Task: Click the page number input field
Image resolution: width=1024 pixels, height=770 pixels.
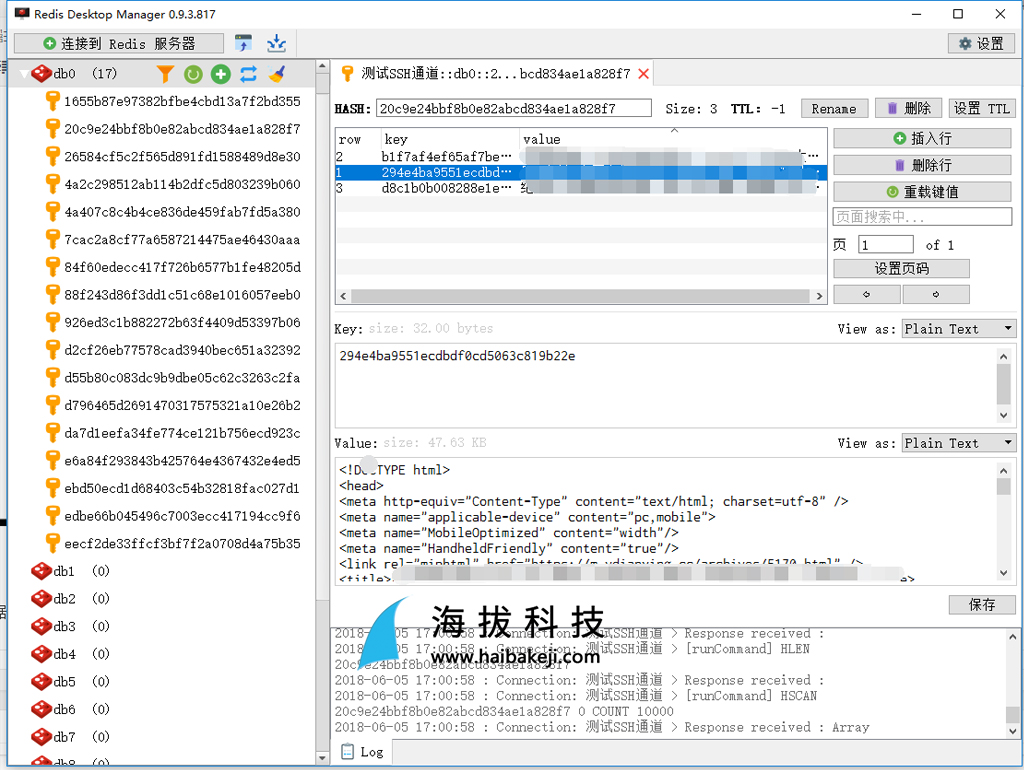Action: (x=886, y=245)
